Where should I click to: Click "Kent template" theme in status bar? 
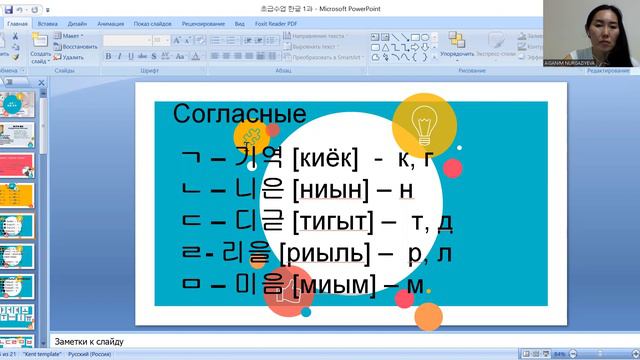click(42, 354)
